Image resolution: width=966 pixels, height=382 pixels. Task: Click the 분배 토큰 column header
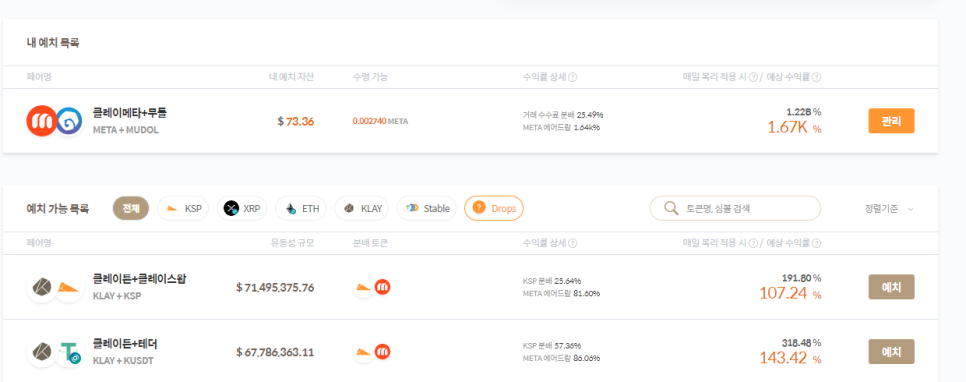(x=370, y=243)
